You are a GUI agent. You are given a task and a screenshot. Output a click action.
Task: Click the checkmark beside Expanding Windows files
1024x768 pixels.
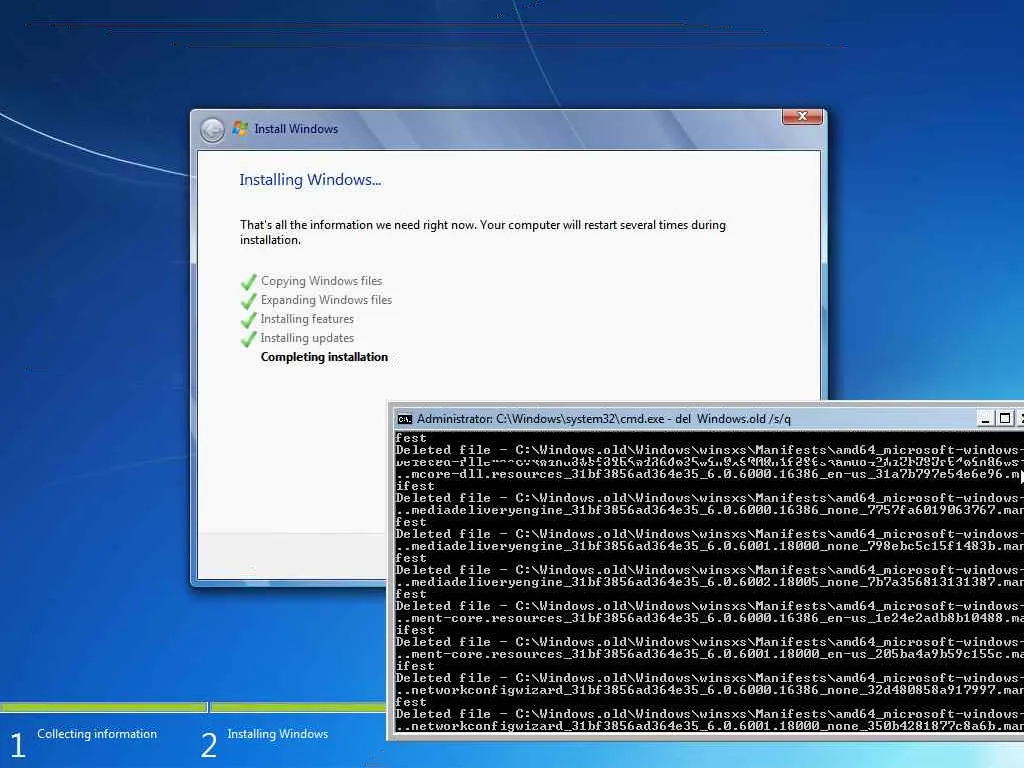pyautogui.click(x=248, y=301)
